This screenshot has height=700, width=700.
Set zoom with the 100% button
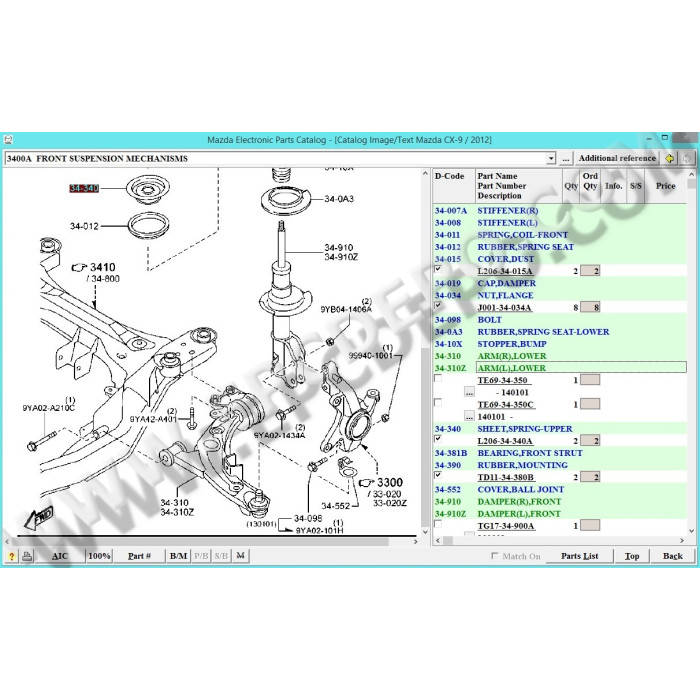[x=99, y=556]
